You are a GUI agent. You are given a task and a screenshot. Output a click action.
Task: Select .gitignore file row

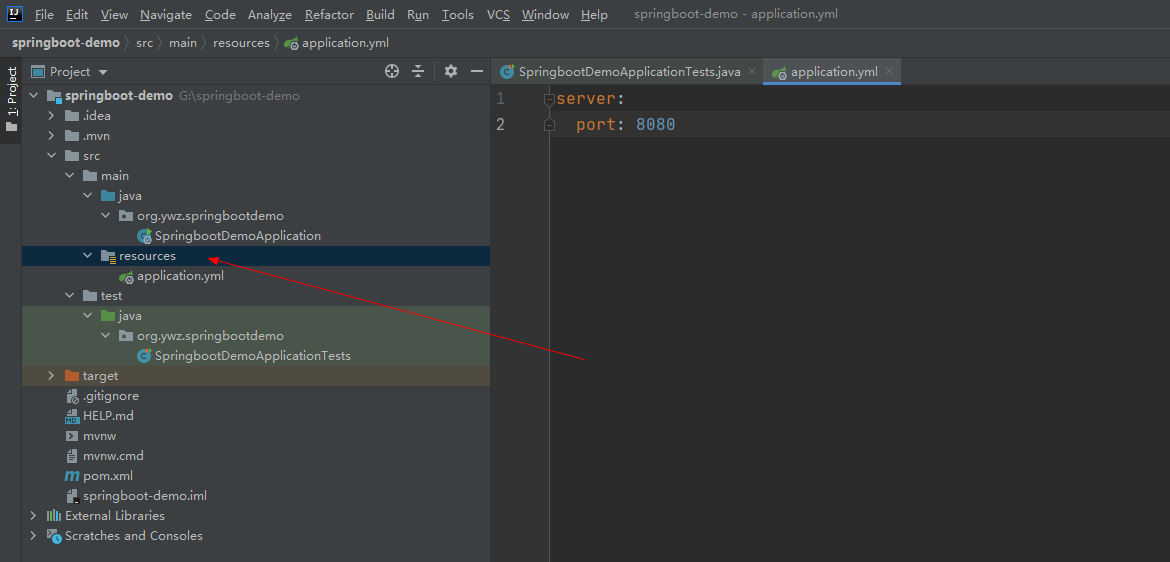pos(256,396)
